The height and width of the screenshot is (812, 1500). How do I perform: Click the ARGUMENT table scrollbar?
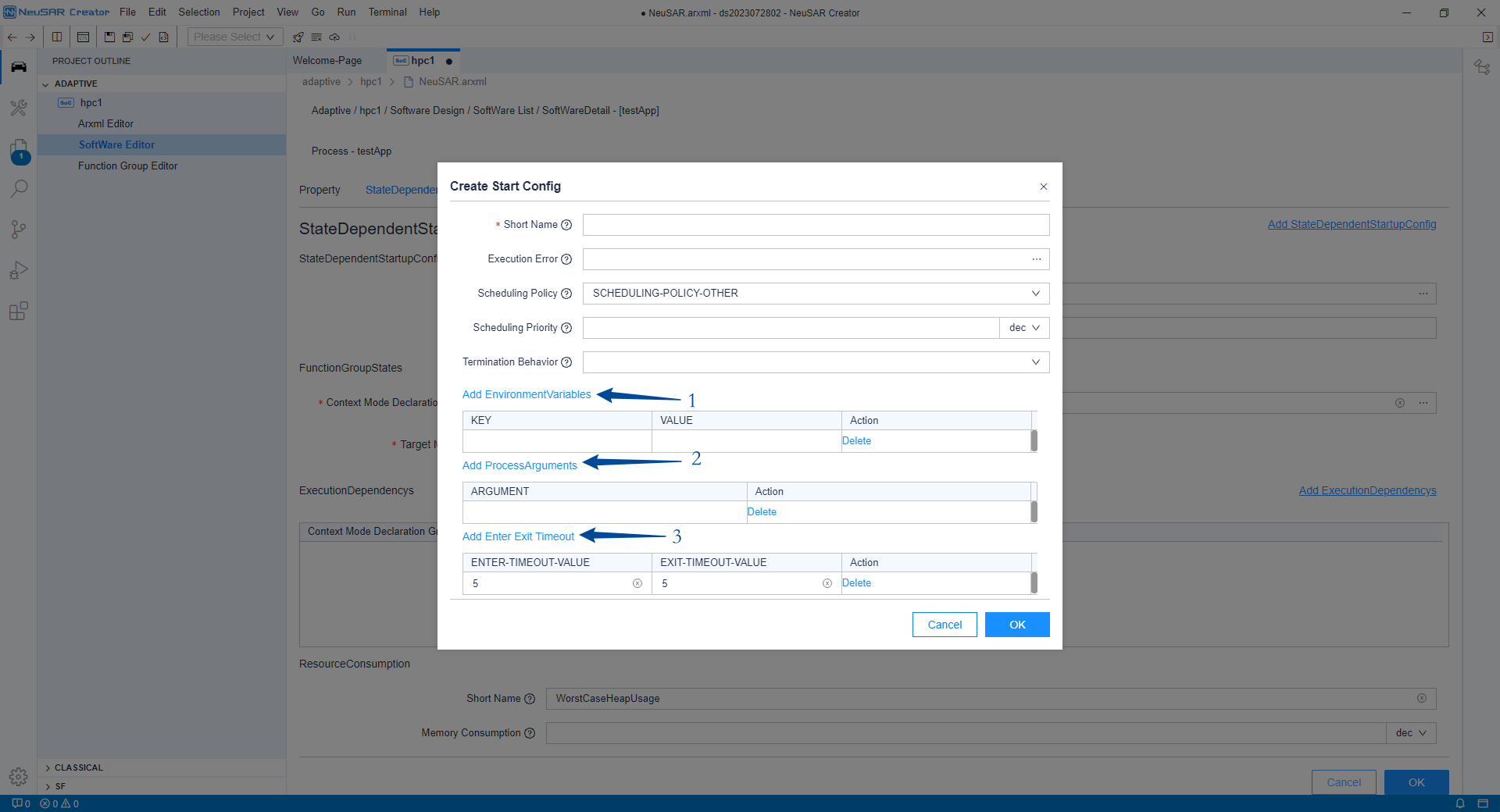(x=1034, y=511)
